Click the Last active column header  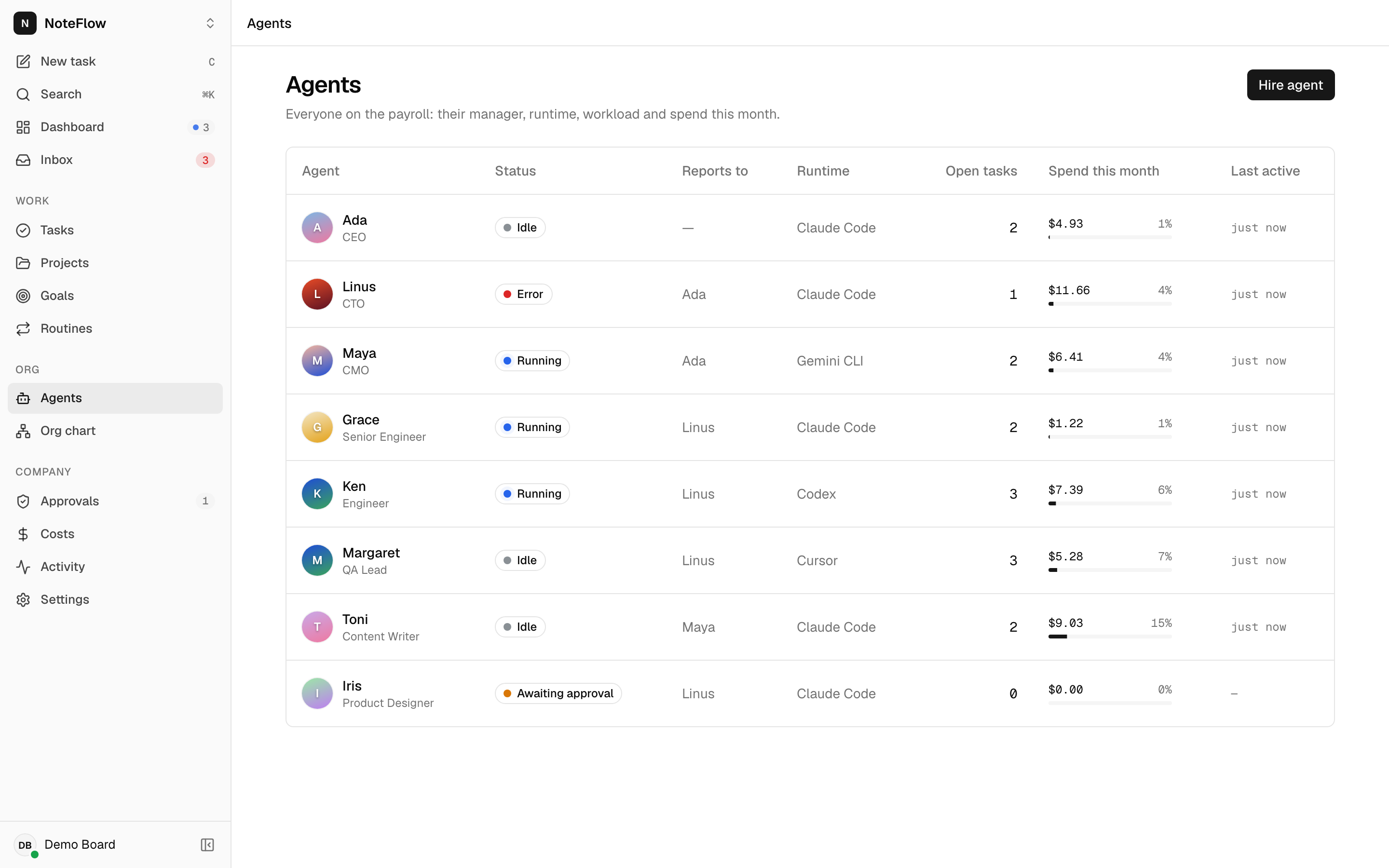(x=1265, y=171)
